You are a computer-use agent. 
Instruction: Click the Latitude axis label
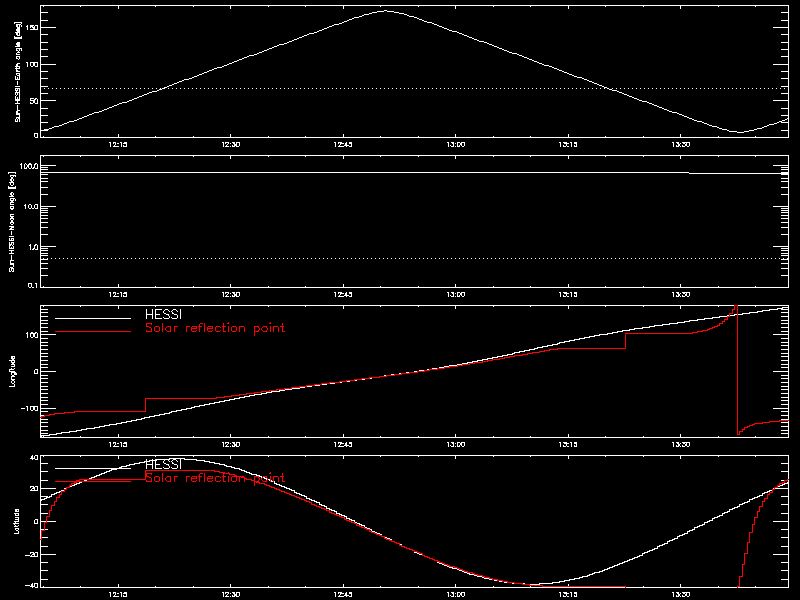16,521
